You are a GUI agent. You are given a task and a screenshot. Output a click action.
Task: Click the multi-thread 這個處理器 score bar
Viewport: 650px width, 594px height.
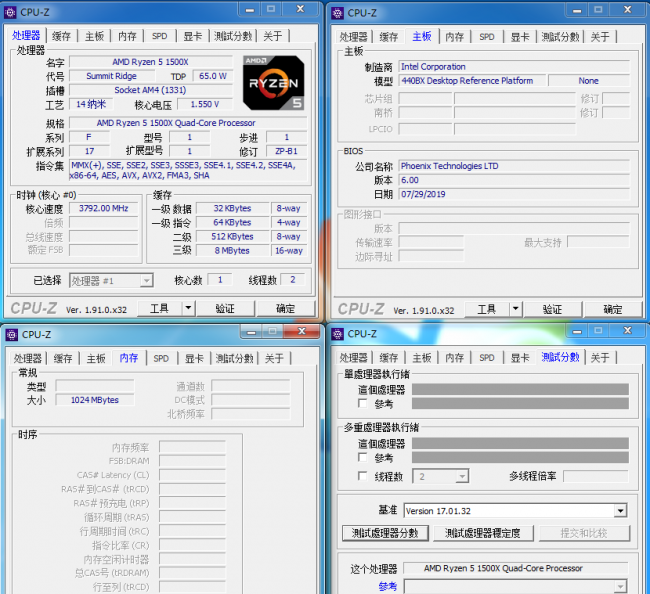pyautogui.click(x=520, y=443)
